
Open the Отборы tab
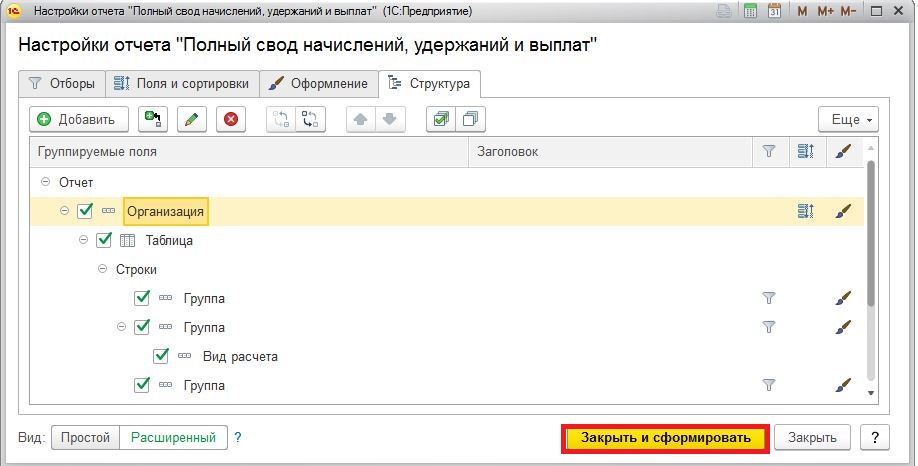click(x=62, y=84)
